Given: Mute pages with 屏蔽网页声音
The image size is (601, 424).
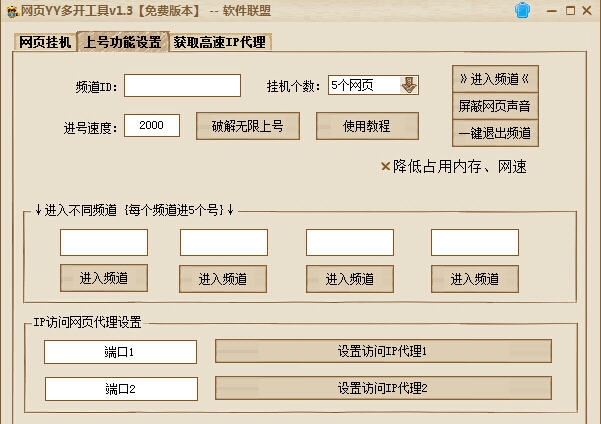Looking at the screenshot, I should 493,106.
